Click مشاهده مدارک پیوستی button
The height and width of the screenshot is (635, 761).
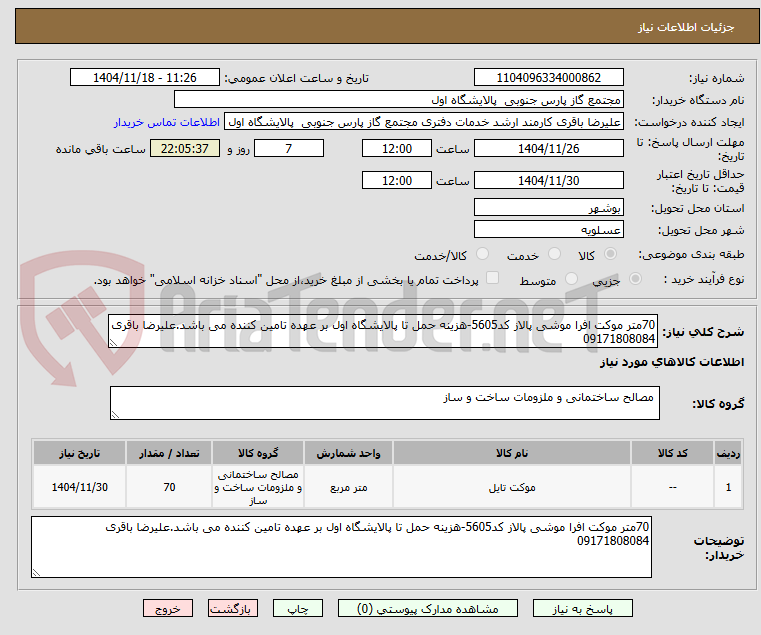(x=428, y=608)
